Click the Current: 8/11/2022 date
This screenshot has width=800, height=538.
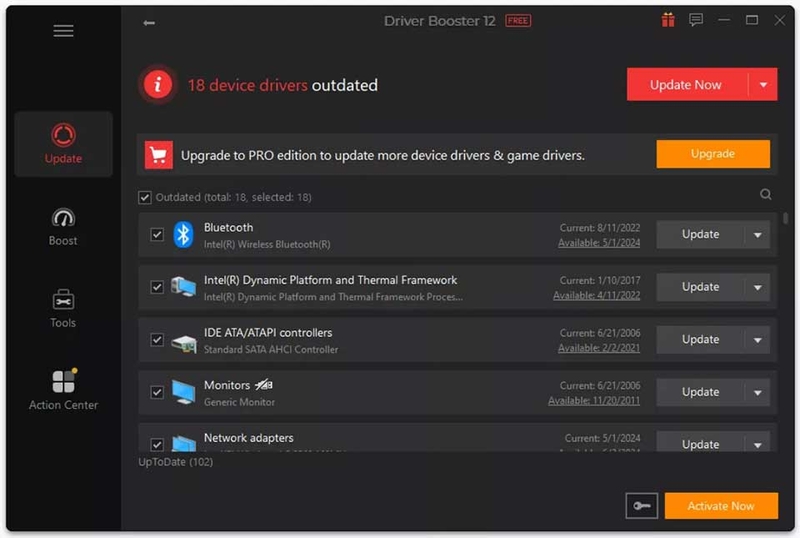pos(599,228)
